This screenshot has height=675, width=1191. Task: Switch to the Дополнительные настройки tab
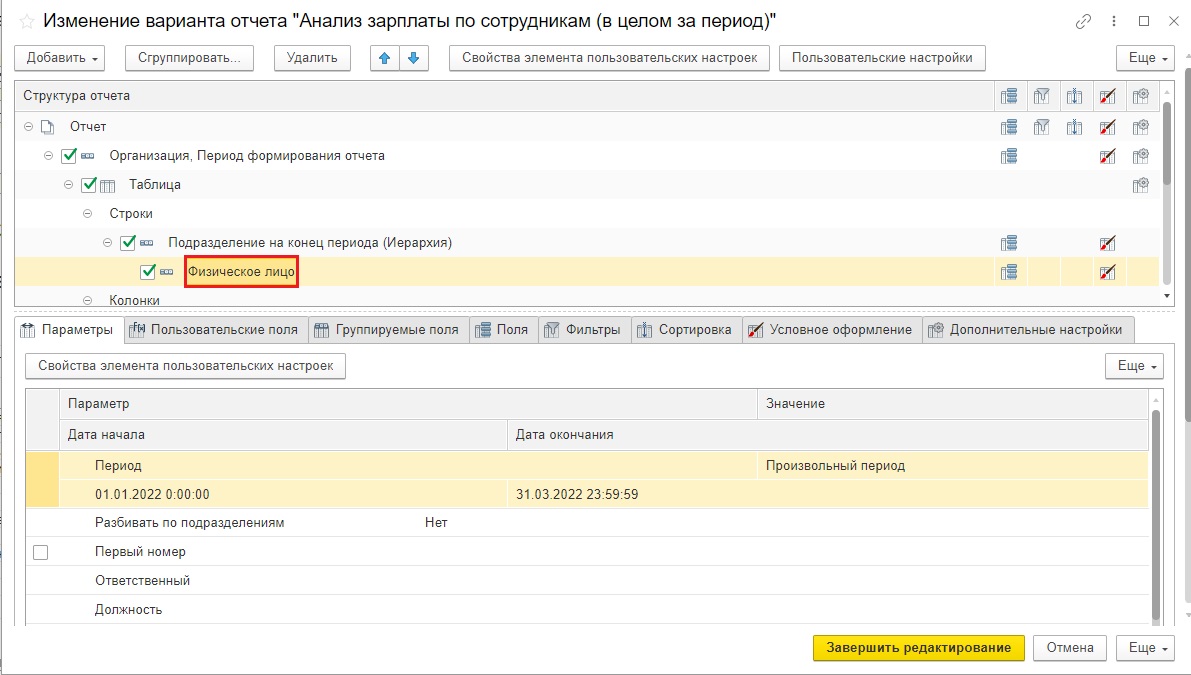click(x=1028, y=330)
